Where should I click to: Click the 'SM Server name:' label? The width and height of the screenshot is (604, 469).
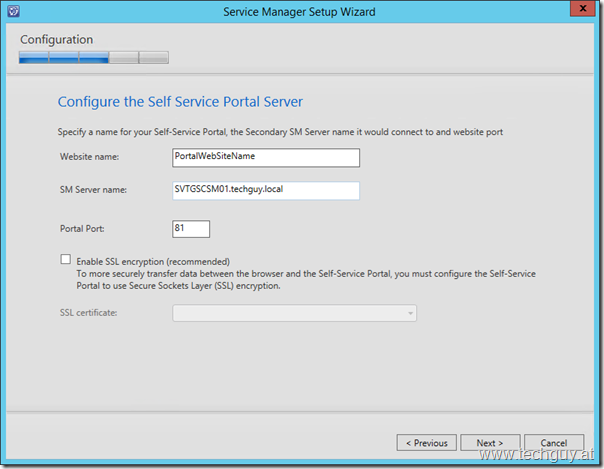(93, 190)
